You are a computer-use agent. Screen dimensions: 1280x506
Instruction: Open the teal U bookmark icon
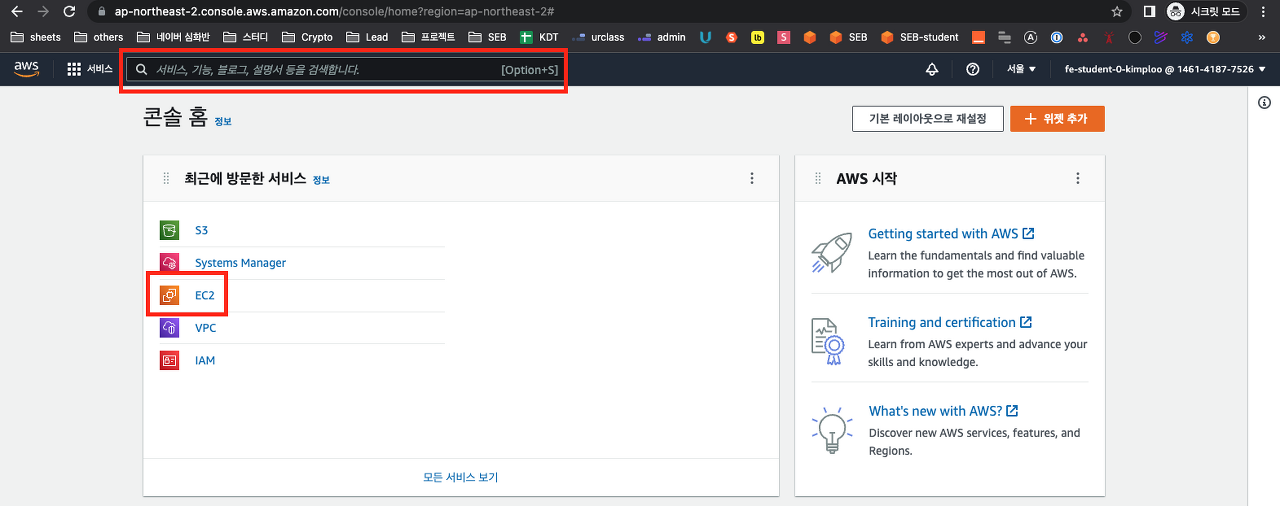coord(705,37)
